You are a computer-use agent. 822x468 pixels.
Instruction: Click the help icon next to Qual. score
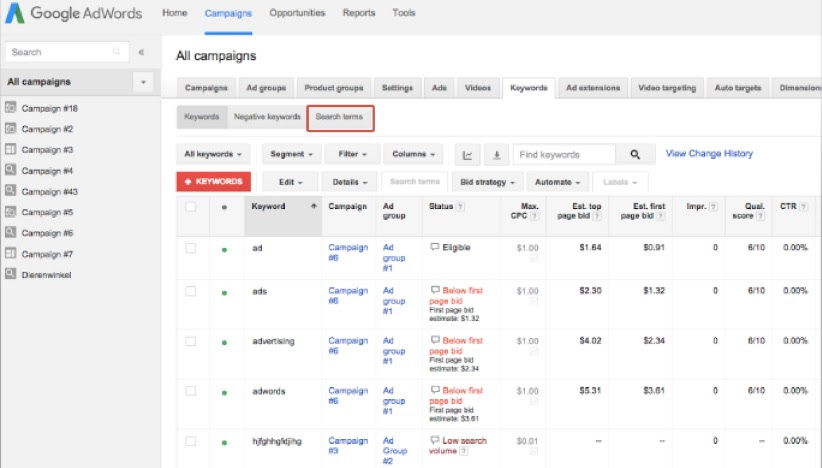761,216
